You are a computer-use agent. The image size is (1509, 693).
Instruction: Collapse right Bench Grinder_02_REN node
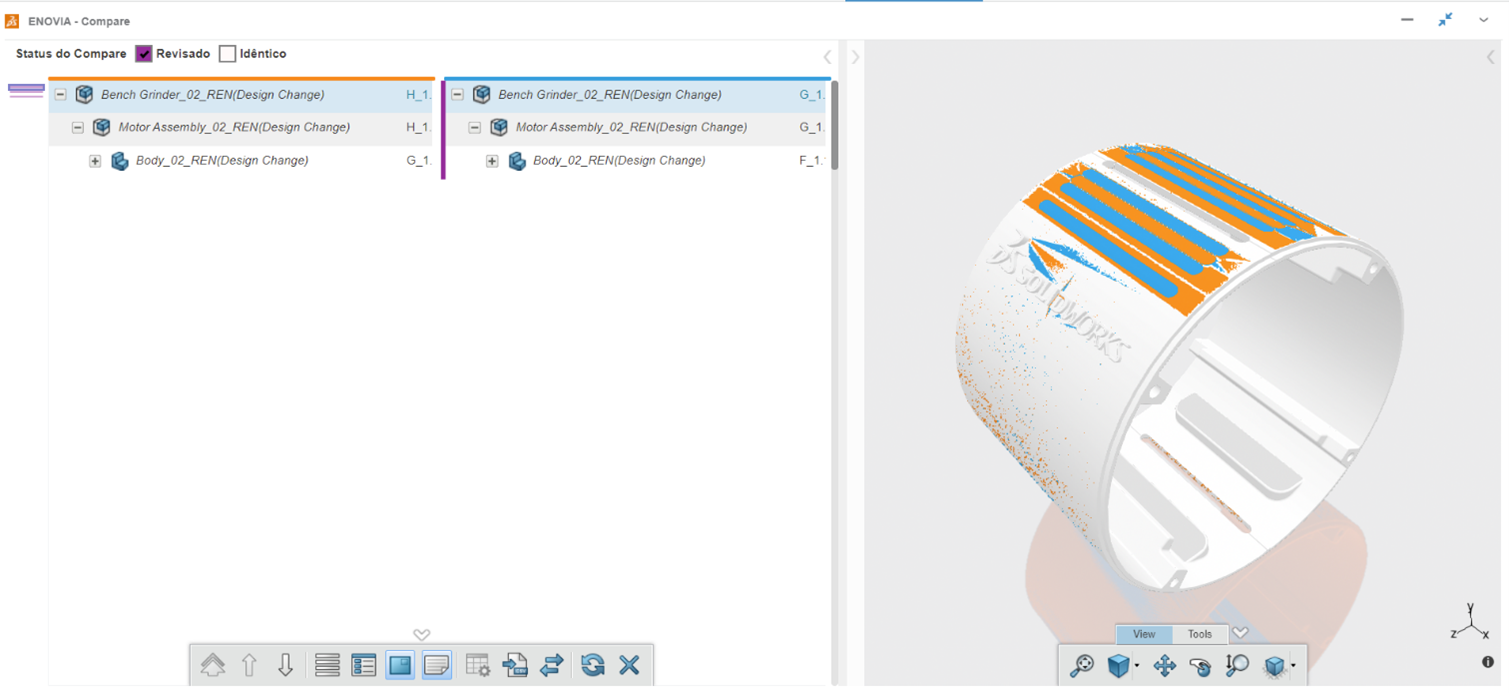click(458, 95)
